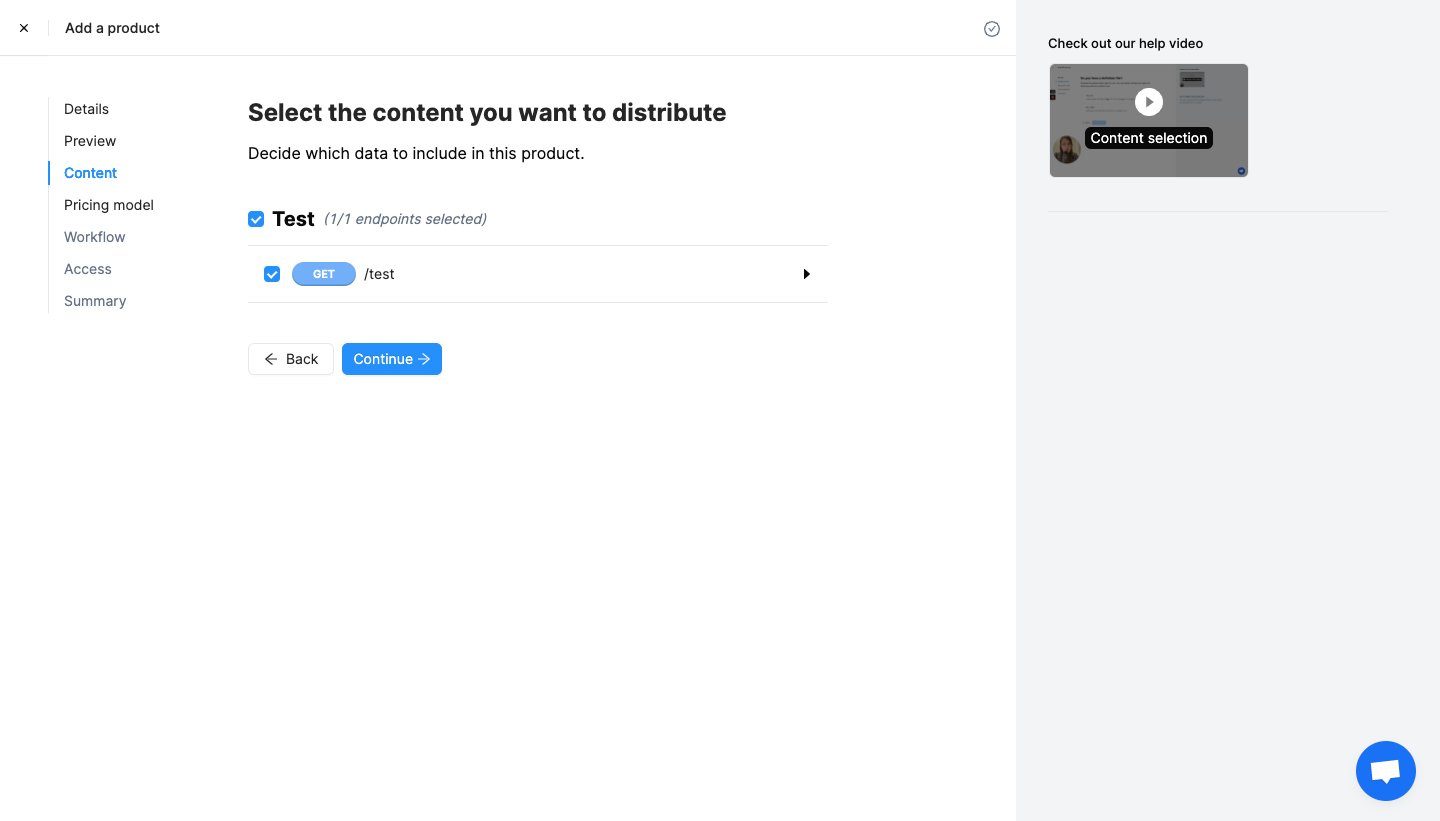Navigate to the Summary step
This screenshot has height=821, width=1440.
click(x=95, y=301)
